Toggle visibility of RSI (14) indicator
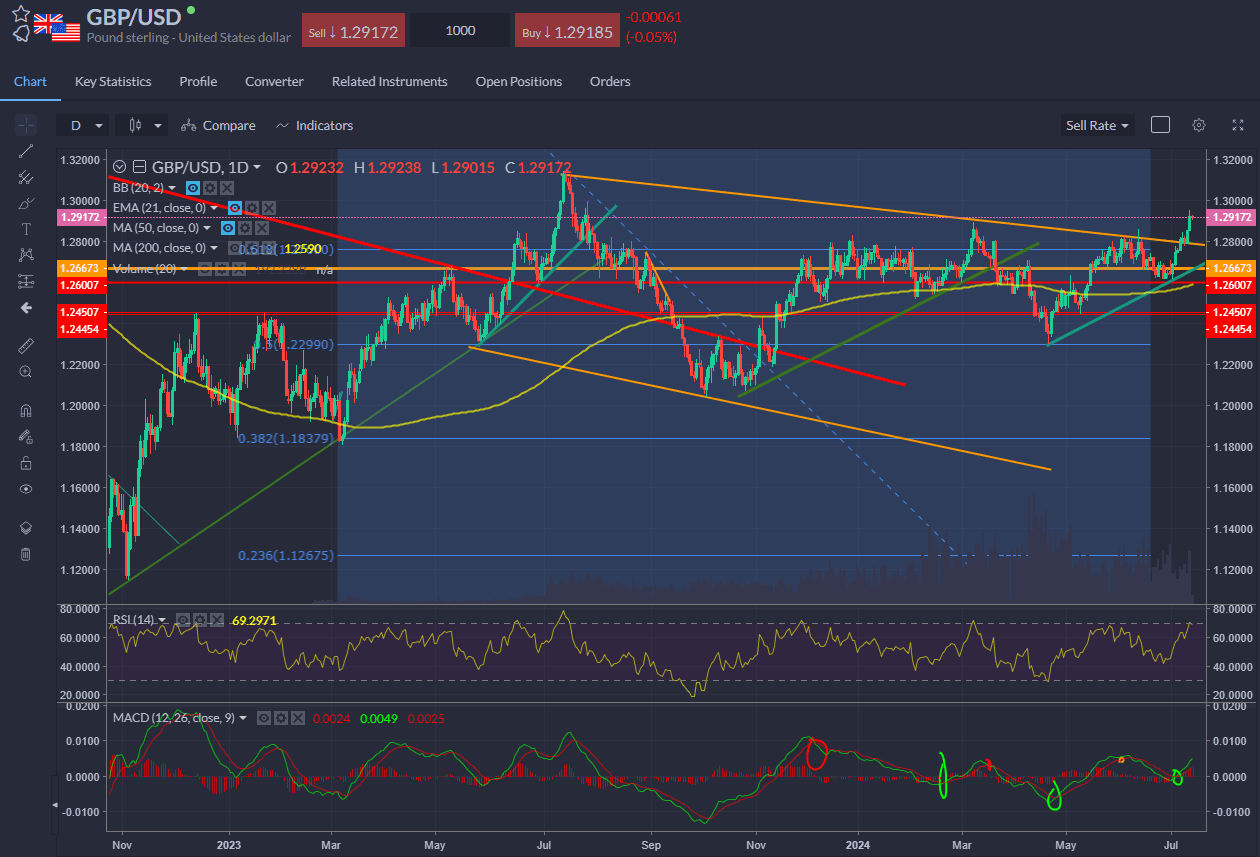 (x=181, y=620)
